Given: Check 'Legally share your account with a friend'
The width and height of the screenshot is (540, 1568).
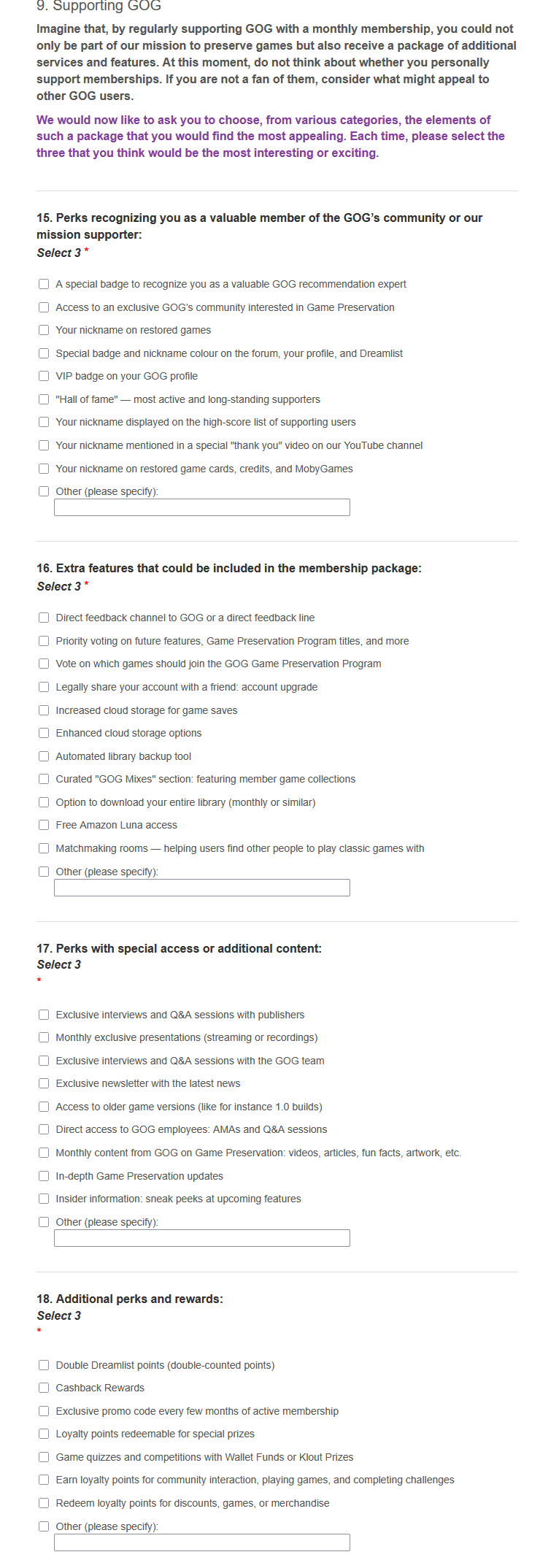Looking at the screenshot, I should (44, 687).
